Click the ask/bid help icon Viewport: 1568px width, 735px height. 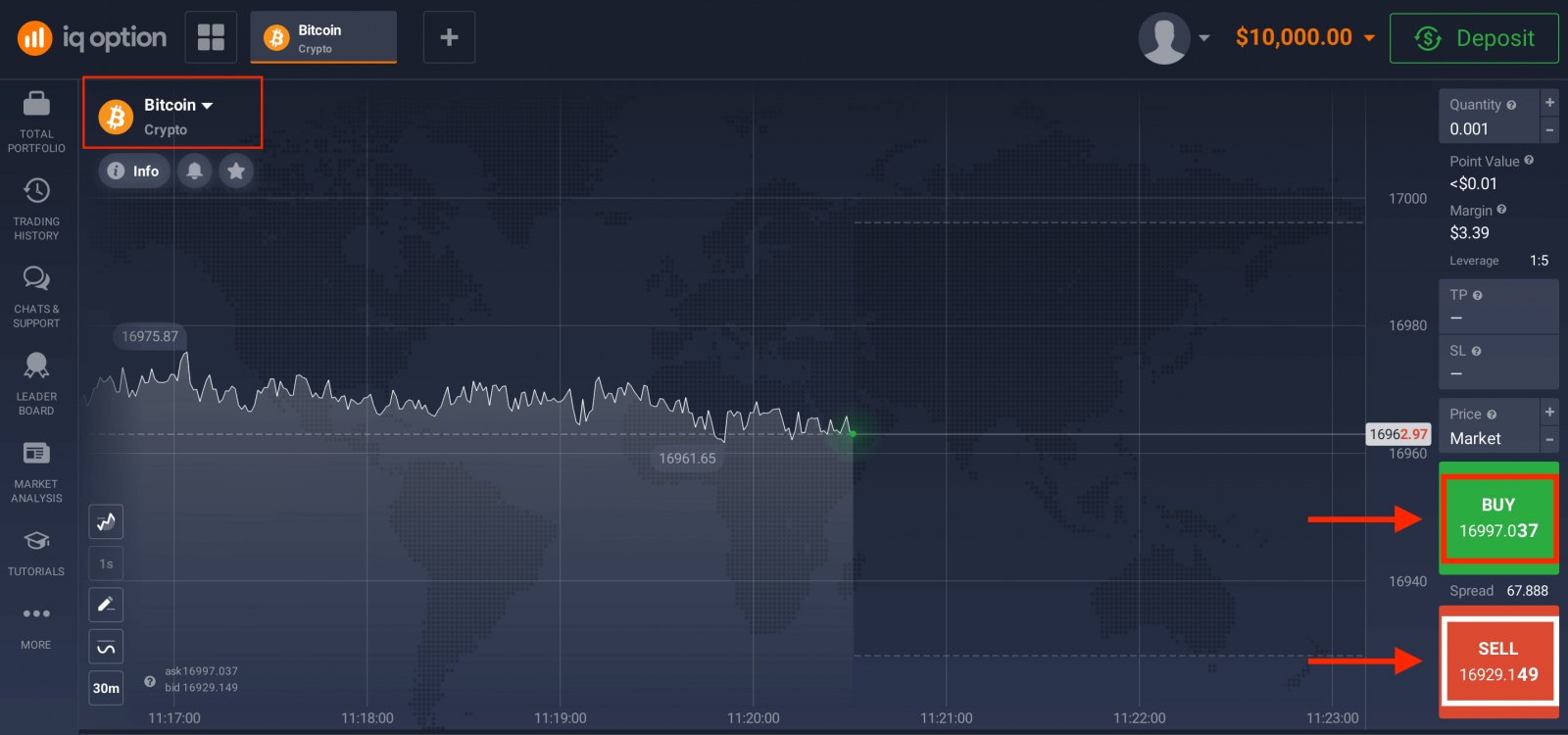[150, 681]
